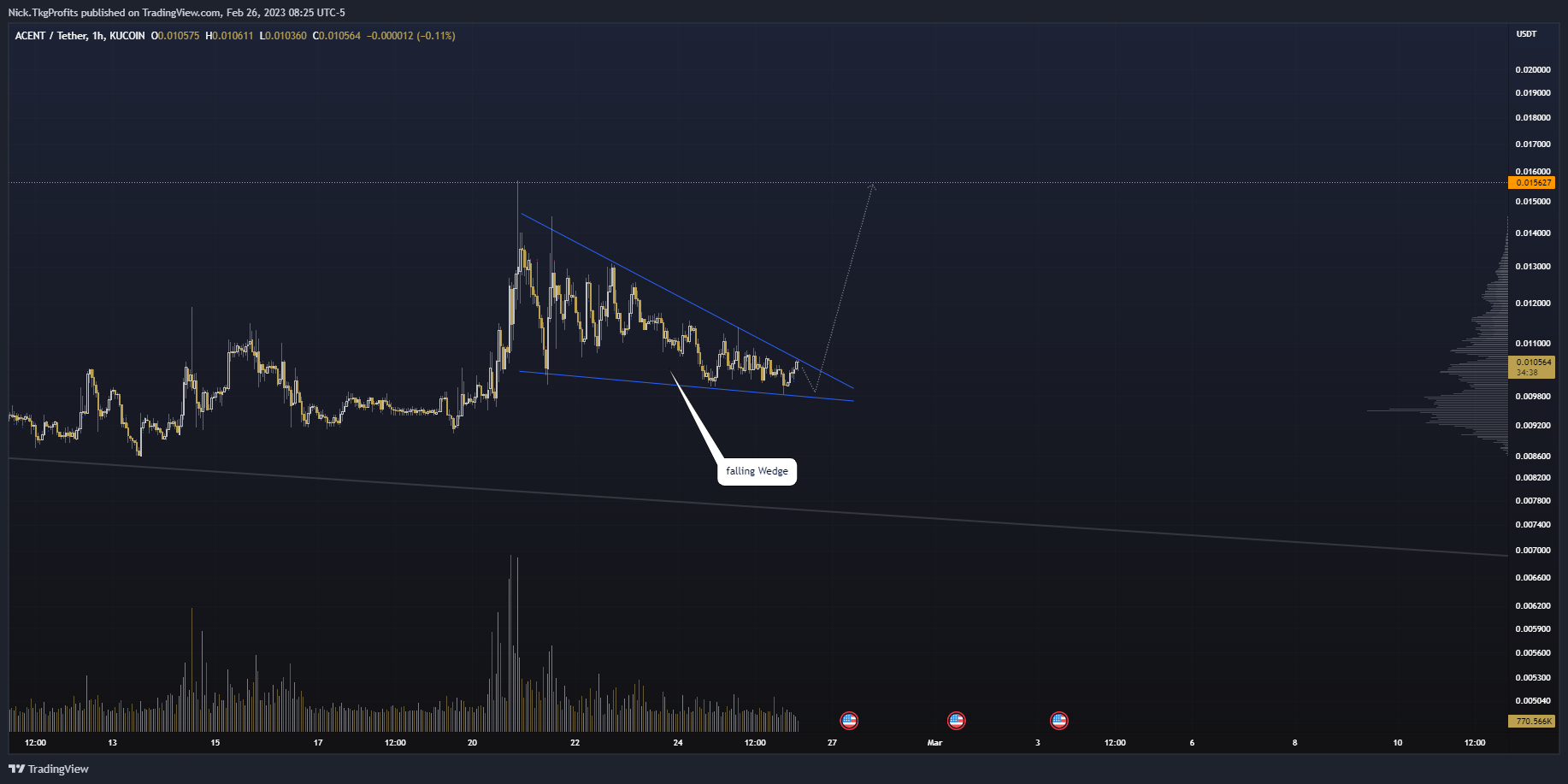Click the 0.020000 price axis label
The image size is (1568, 784).
pyautogui.click(x=1533, y=70)
